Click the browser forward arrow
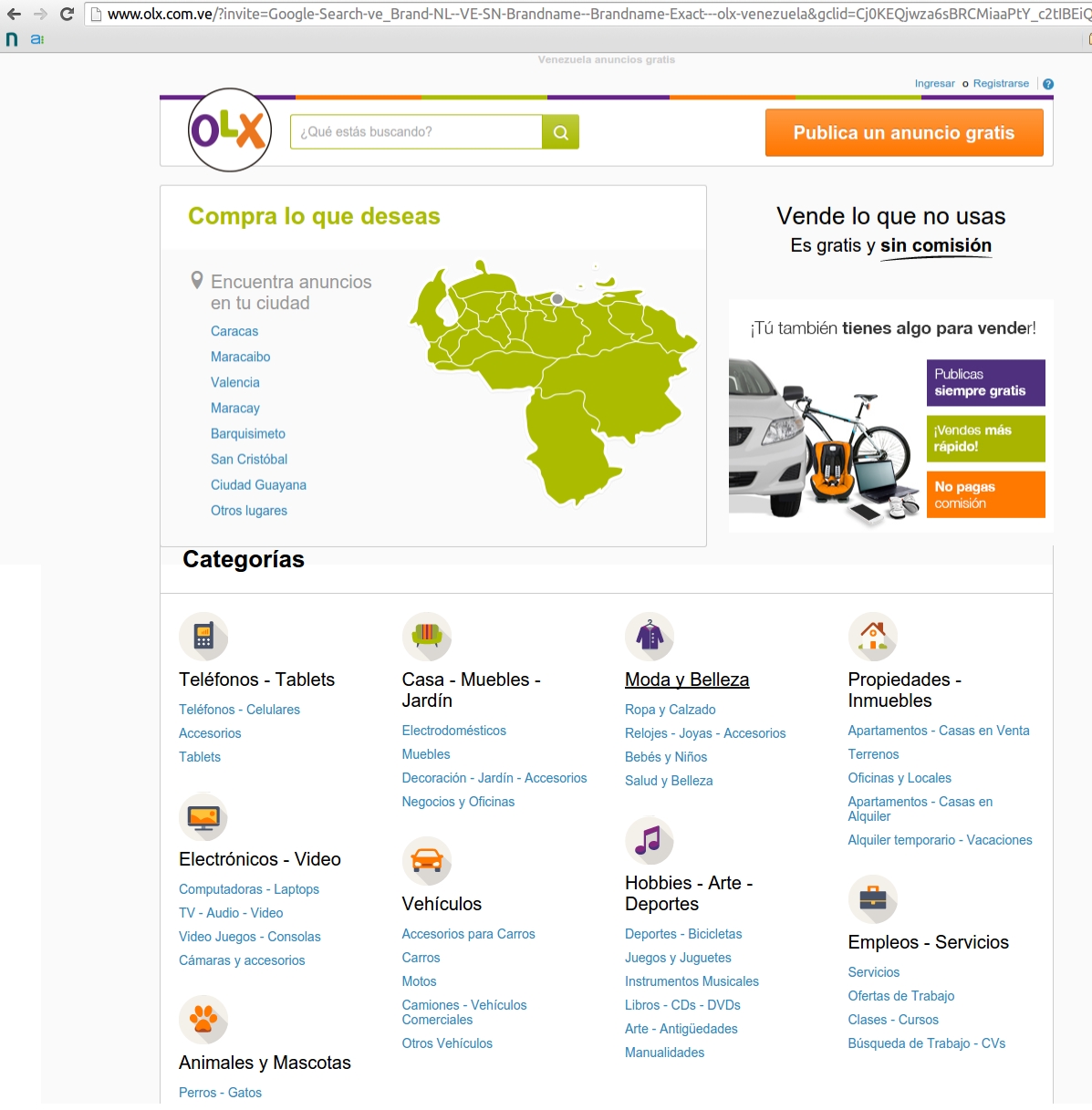This screenshot has height=1110, width=1092. (40, 14)
